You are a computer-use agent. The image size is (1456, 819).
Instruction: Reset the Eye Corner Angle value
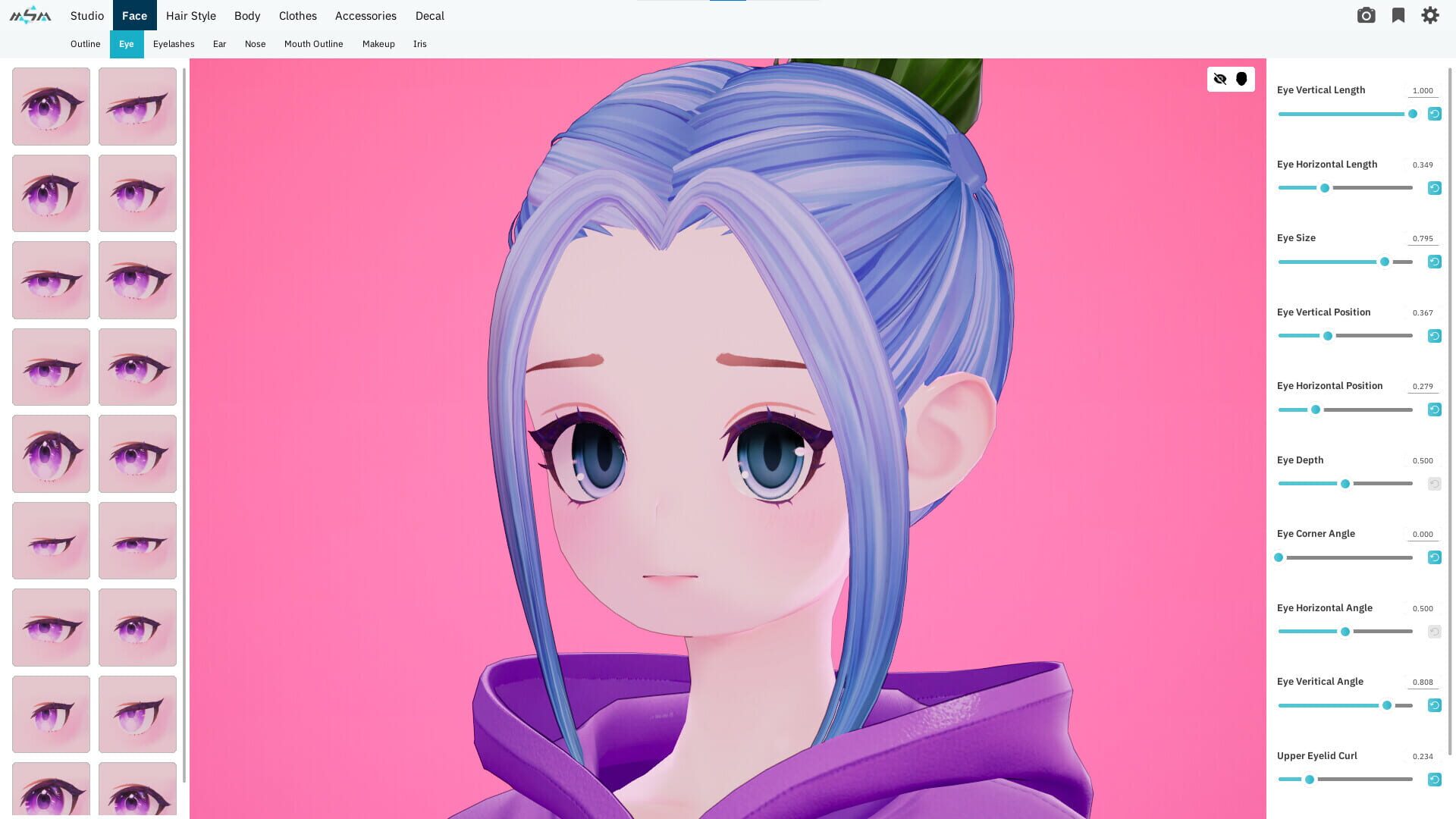pyautogui.click(x=1434, y=557)
